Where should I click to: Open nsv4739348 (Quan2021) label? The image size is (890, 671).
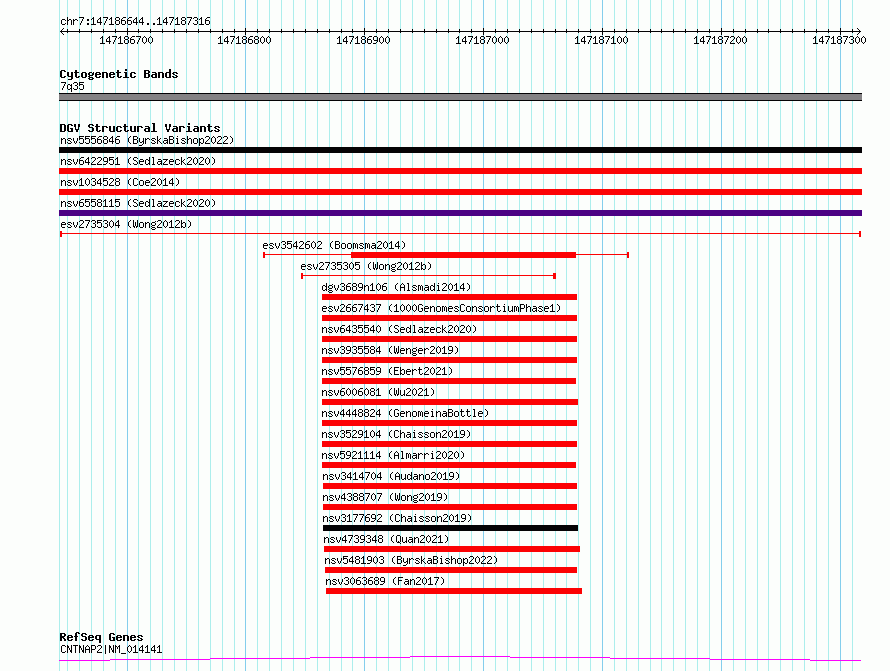coord(386,539)
